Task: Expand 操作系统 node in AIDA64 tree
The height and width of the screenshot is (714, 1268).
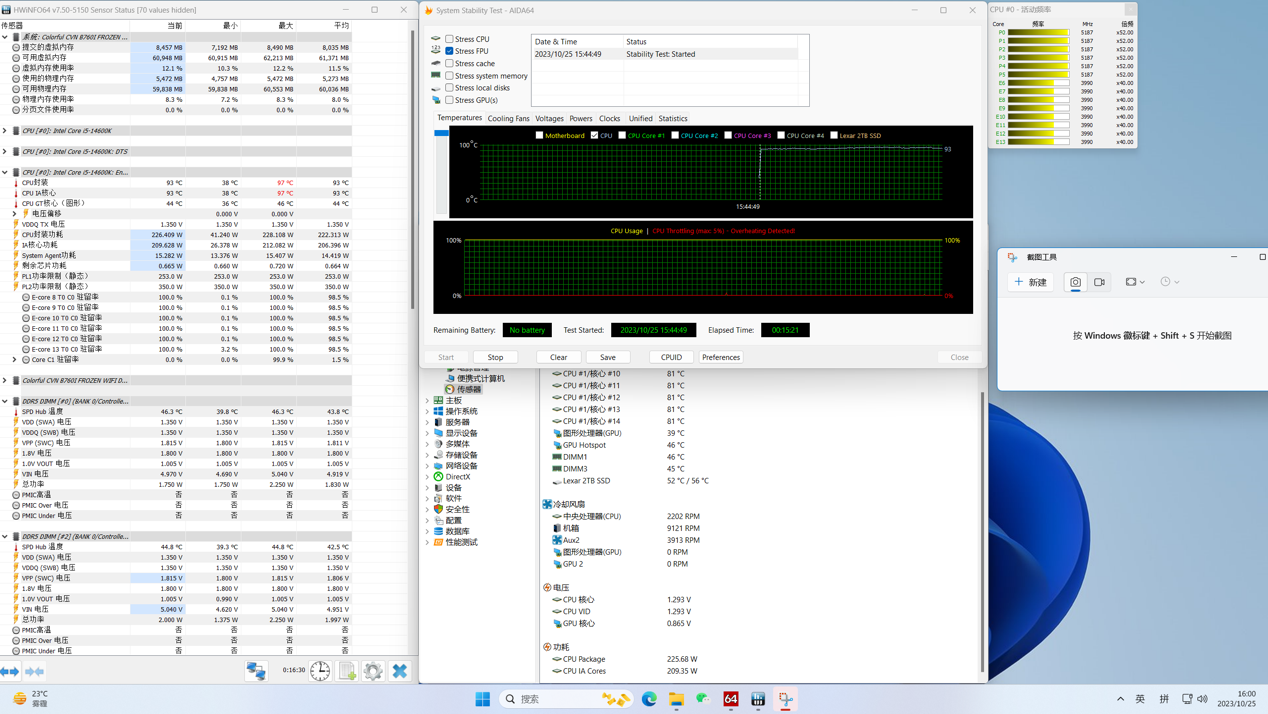Action: [x=427, y=412]
